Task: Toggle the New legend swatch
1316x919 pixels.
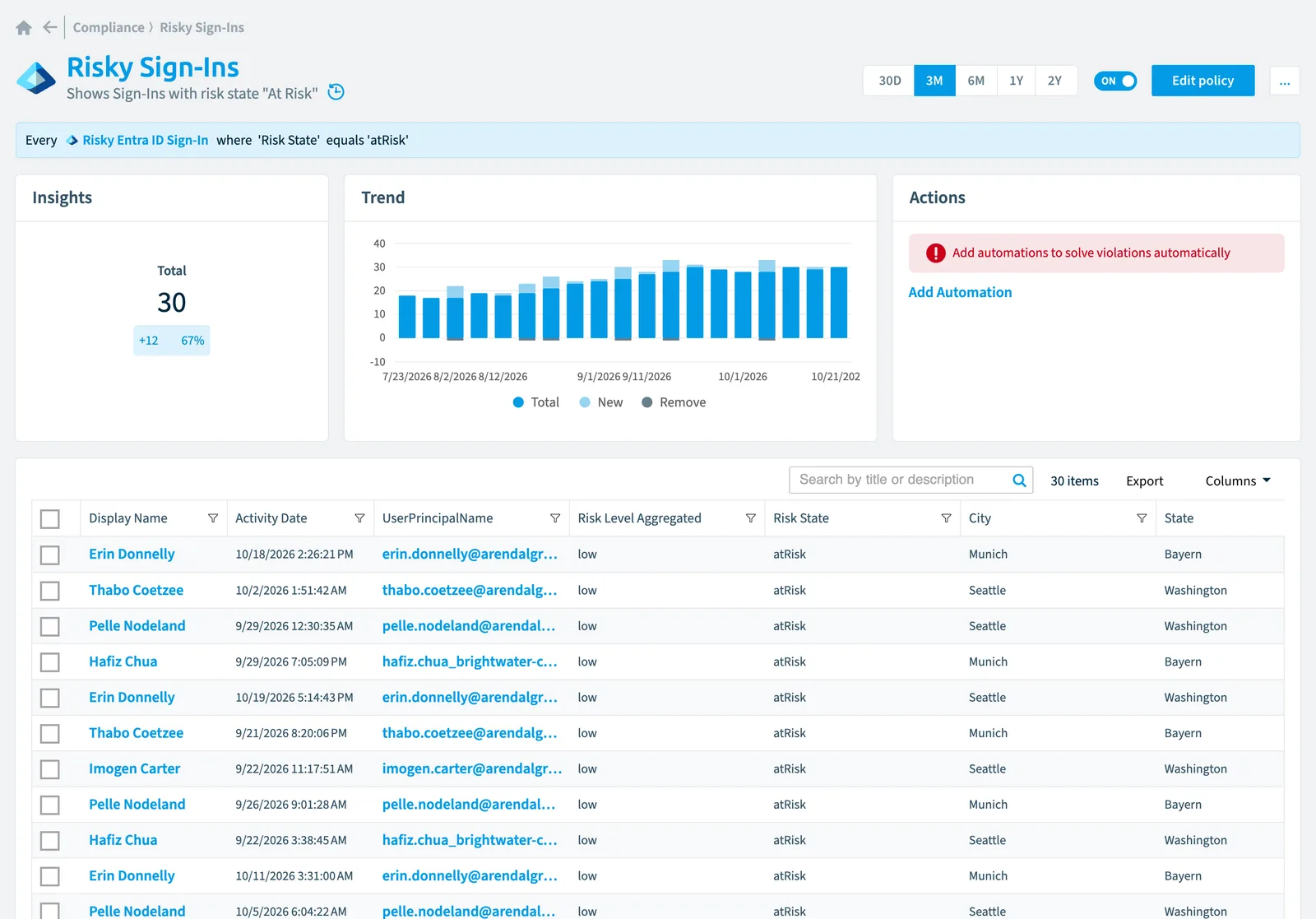Action: (x=585, y=402)
